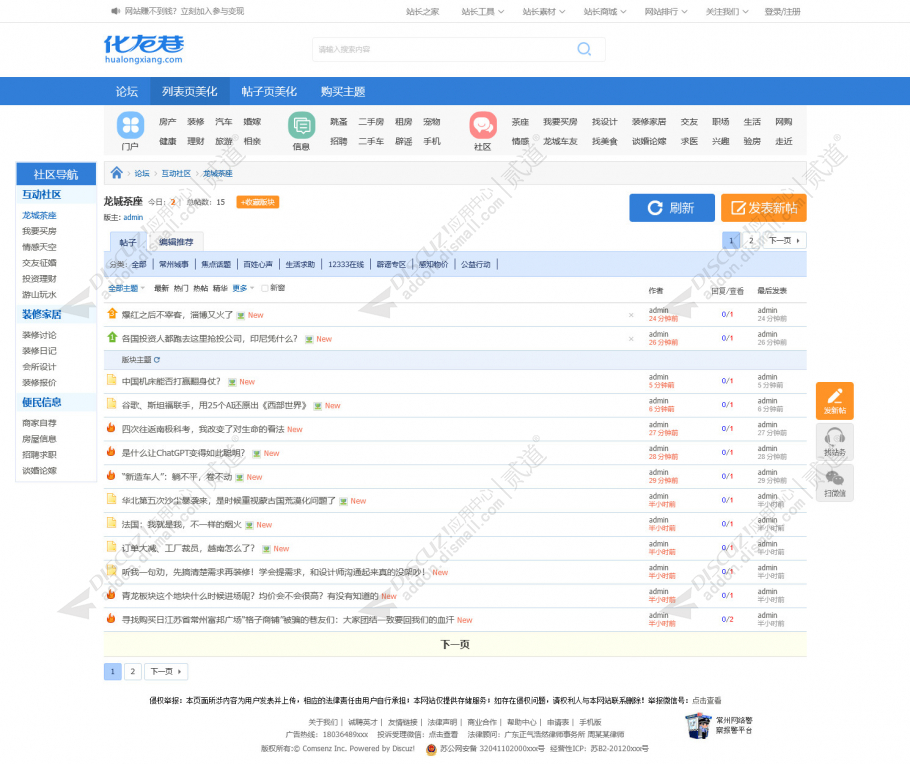Click the image attachment icon on 法国 thread
This screenshot has height=764, width=910.
pos(249,525)
